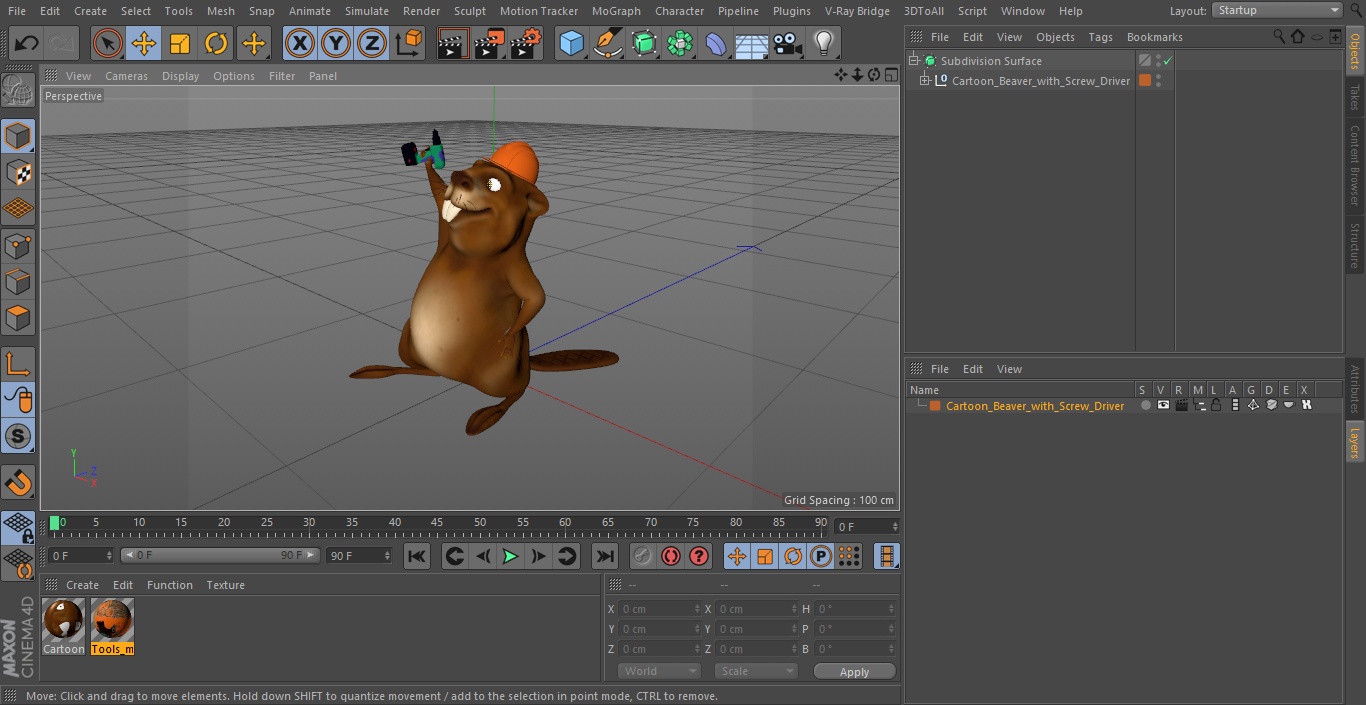Toggle layer render clapper icon
This screenshot has width=1366, height=705.
[1181, 405]
